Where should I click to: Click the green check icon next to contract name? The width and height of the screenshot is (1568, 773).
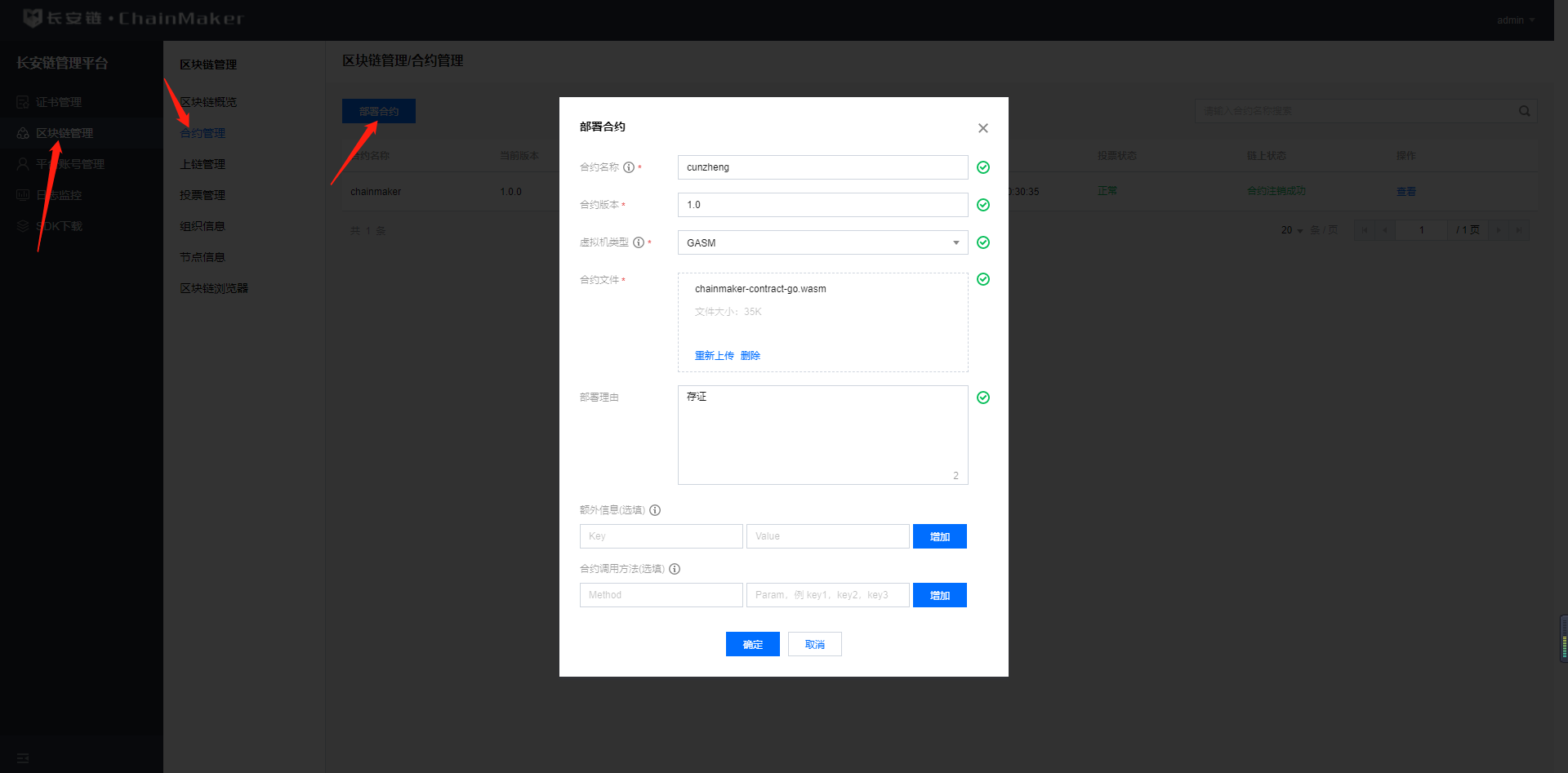tap(983, 167)
